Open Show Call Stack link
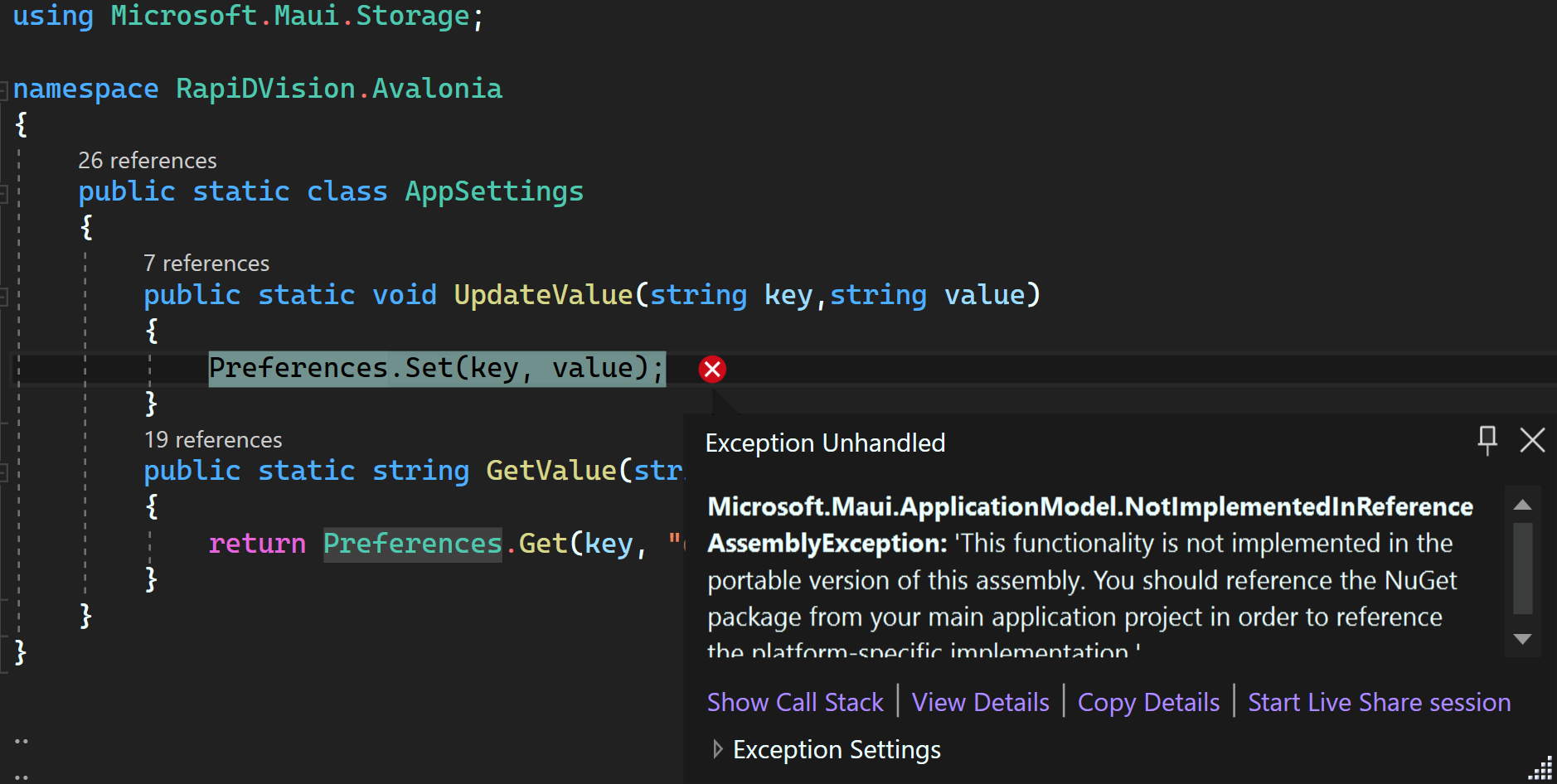The height and width of the screenshot is (784, 1557). pos(795,702)
